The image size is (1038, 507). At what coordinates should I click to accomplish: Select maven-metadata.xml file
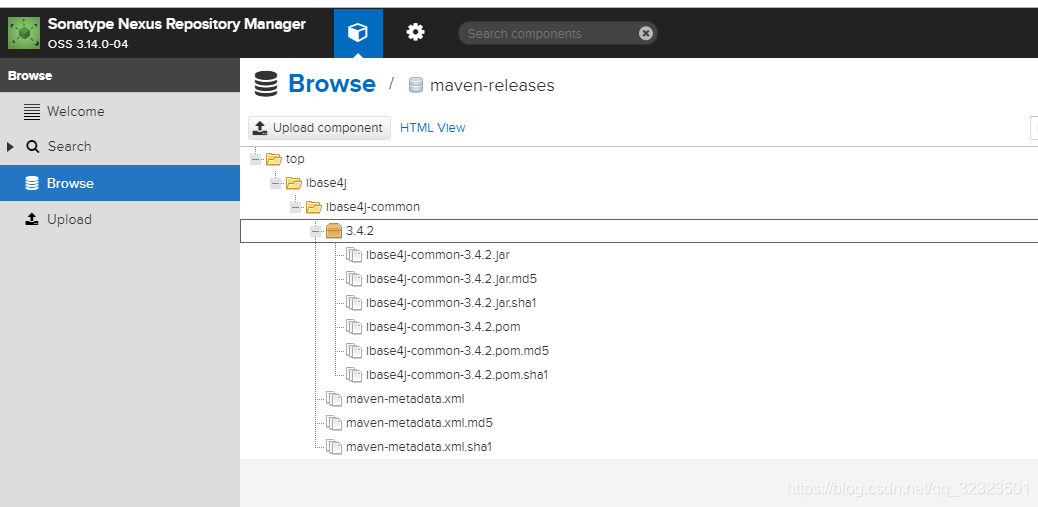[405, 399]
